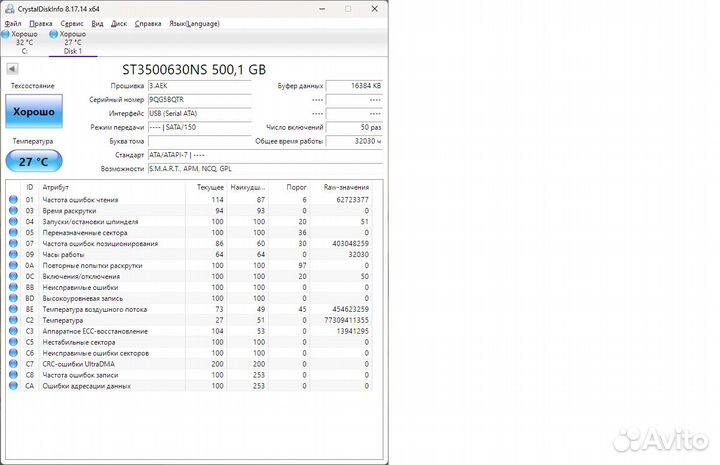
Task: Select the ST3500630NS 500,1 GB disk title
Action: tap(194, 70)
